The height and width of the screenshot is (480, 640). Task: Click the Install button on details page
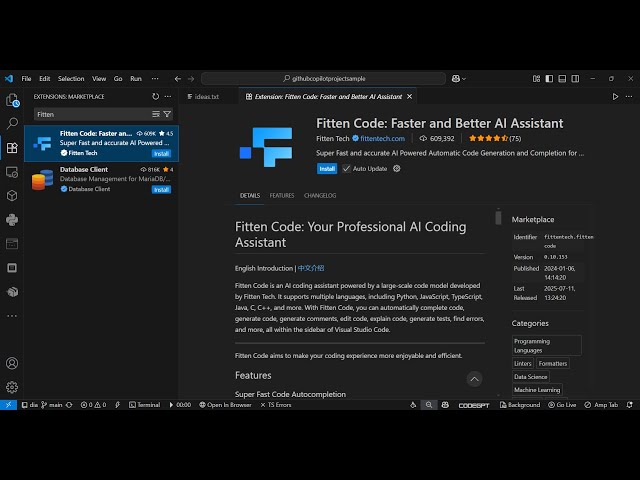coord(327,169)
